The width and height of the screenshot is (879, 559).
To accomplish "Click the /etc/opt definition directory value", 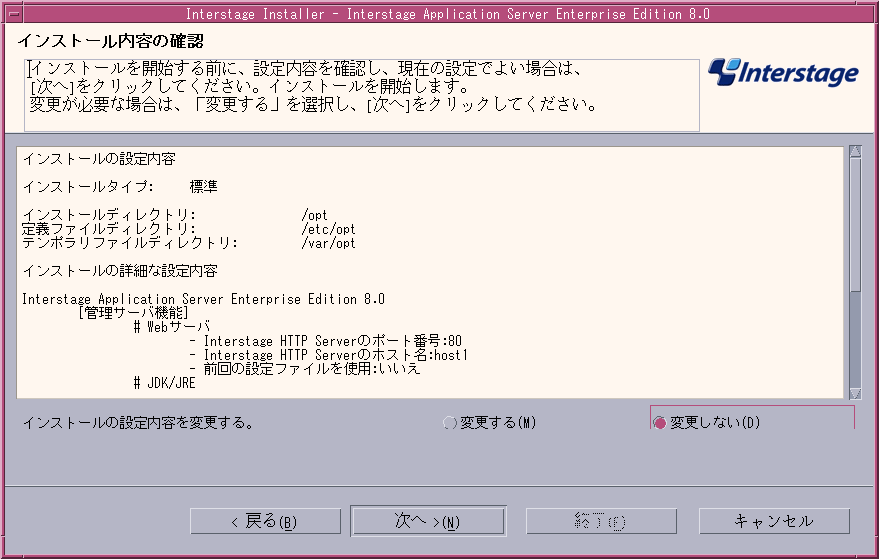I will click(x=328, y=229).
